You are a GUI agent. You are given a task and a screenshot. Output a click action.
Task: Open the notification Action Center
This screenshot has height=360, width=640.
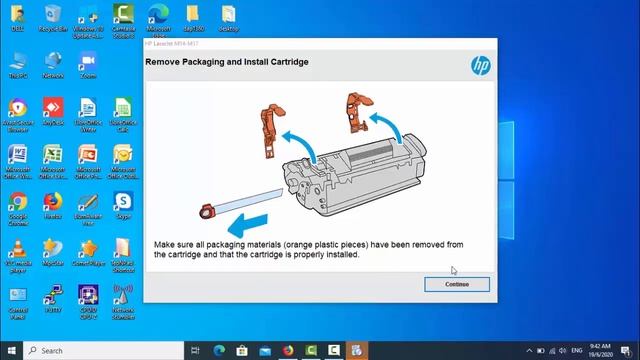pos(626,351)
